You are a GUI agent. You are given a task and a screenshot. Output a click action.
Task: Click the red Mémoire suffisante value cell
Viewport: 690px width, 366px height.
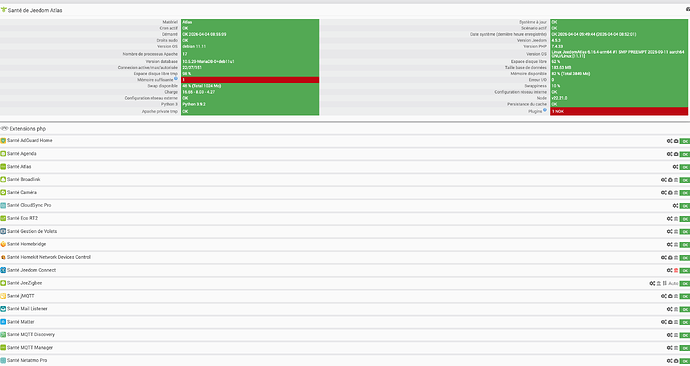click(250, 80)
